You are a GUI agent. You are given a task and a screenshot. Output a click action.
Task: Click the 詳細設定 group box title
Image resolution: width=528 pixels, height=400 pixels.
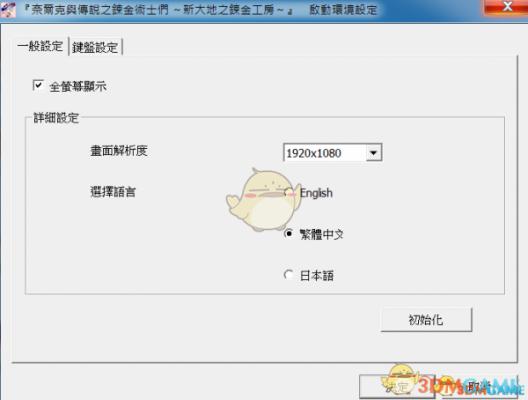(56, 118)
